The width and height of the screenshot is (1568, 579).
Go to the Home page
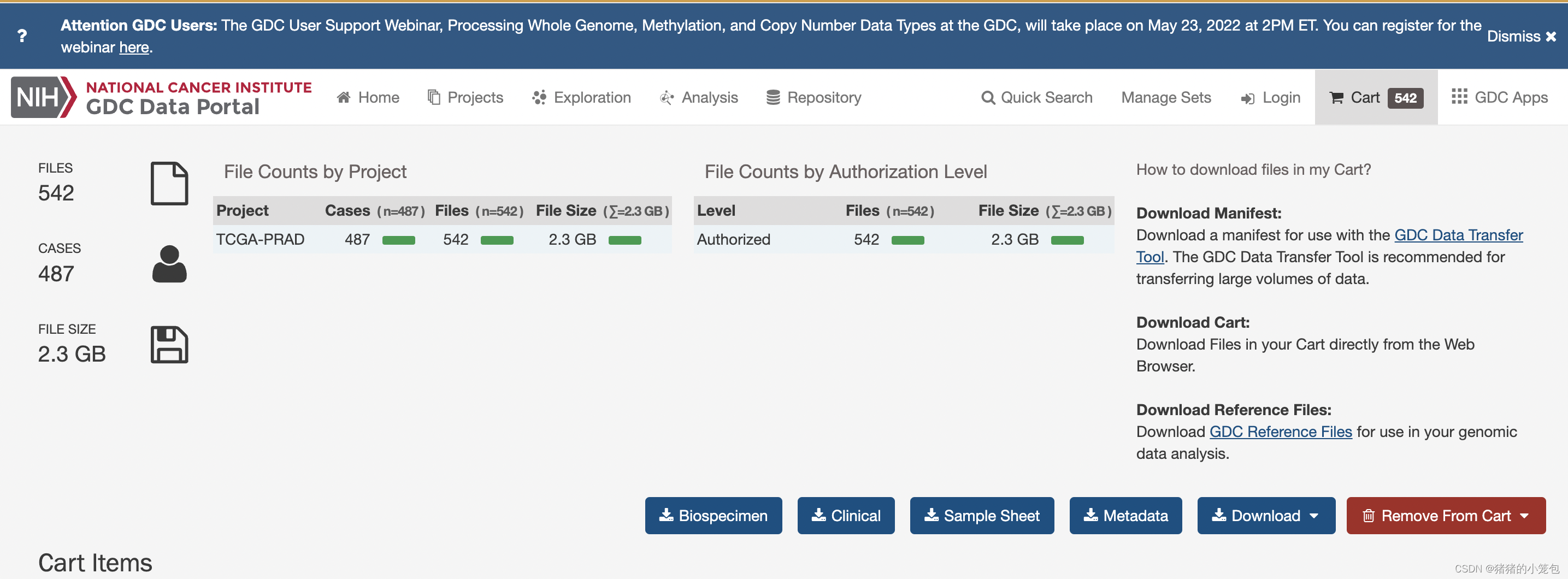tap(368, 97)
